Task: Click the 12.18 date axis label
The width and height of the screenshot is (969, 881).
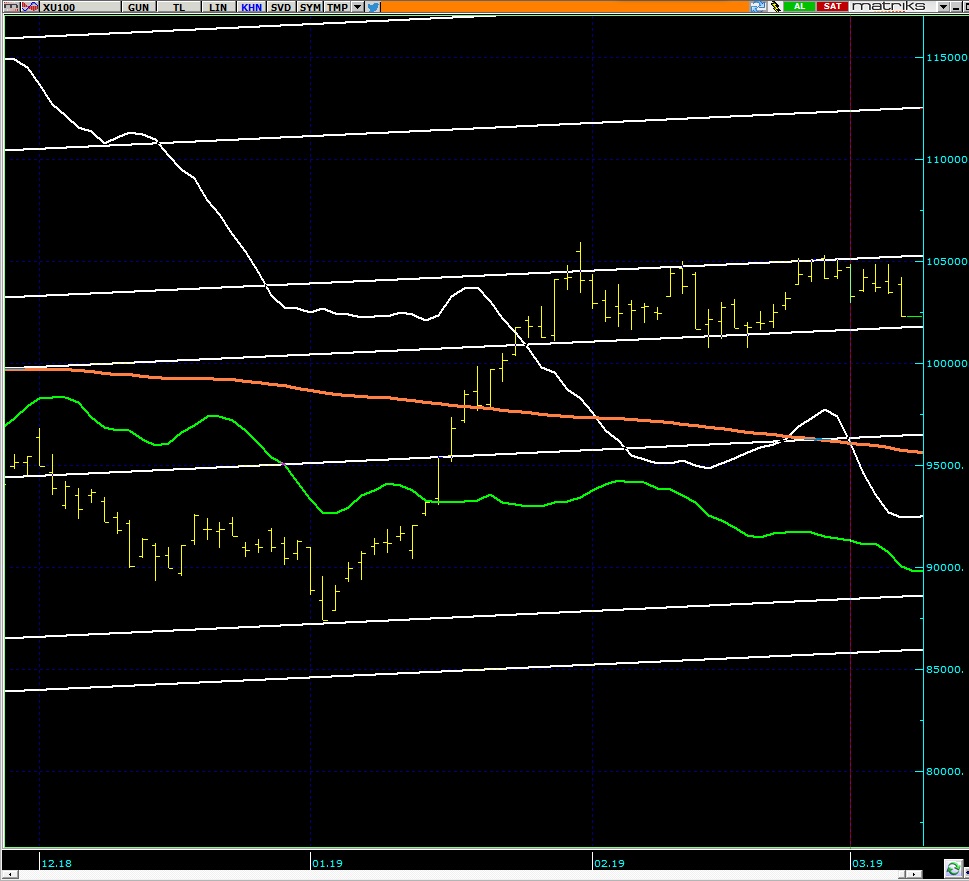Action: (x=56, y=863)
